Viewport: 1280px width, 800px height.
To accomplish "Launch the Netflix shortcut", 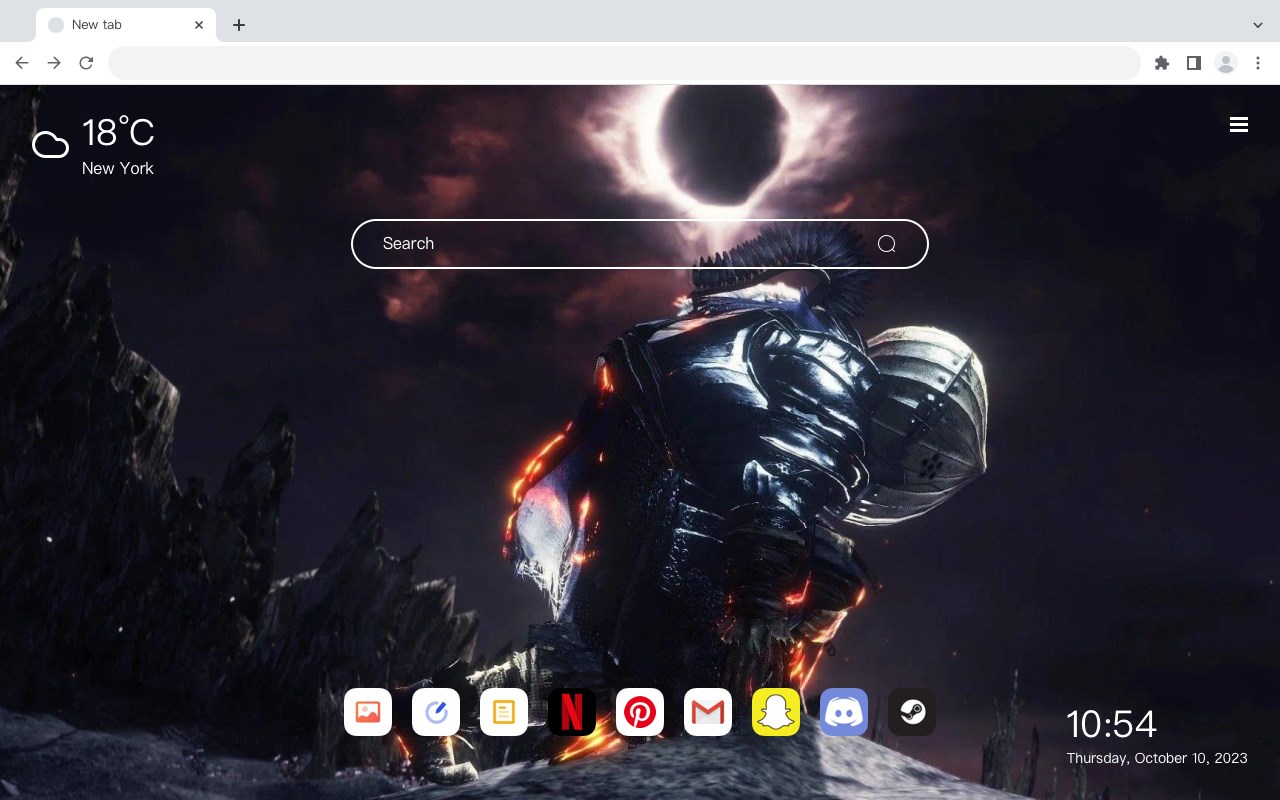I will point(572,712).
